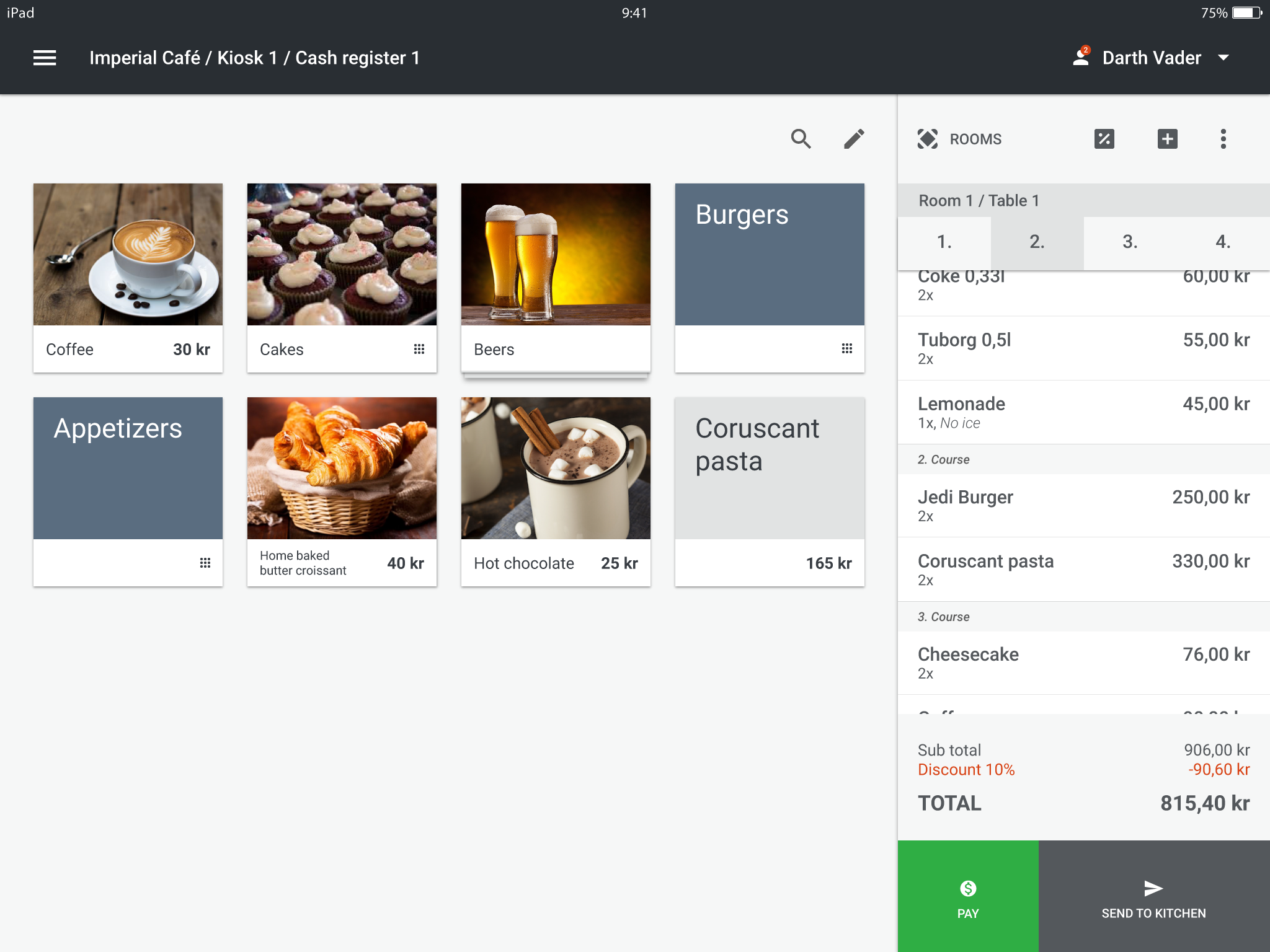Select the Jedi Burger order line
Screen dimensions: 1270x952
1083,506
